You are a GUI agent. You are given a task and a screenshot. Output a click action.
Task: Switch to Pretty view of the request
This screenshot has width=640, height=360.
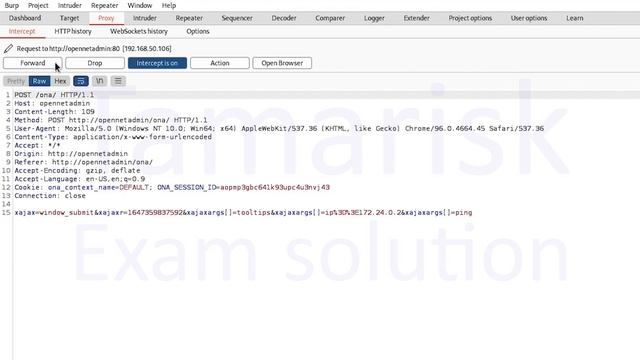[16, 81]
